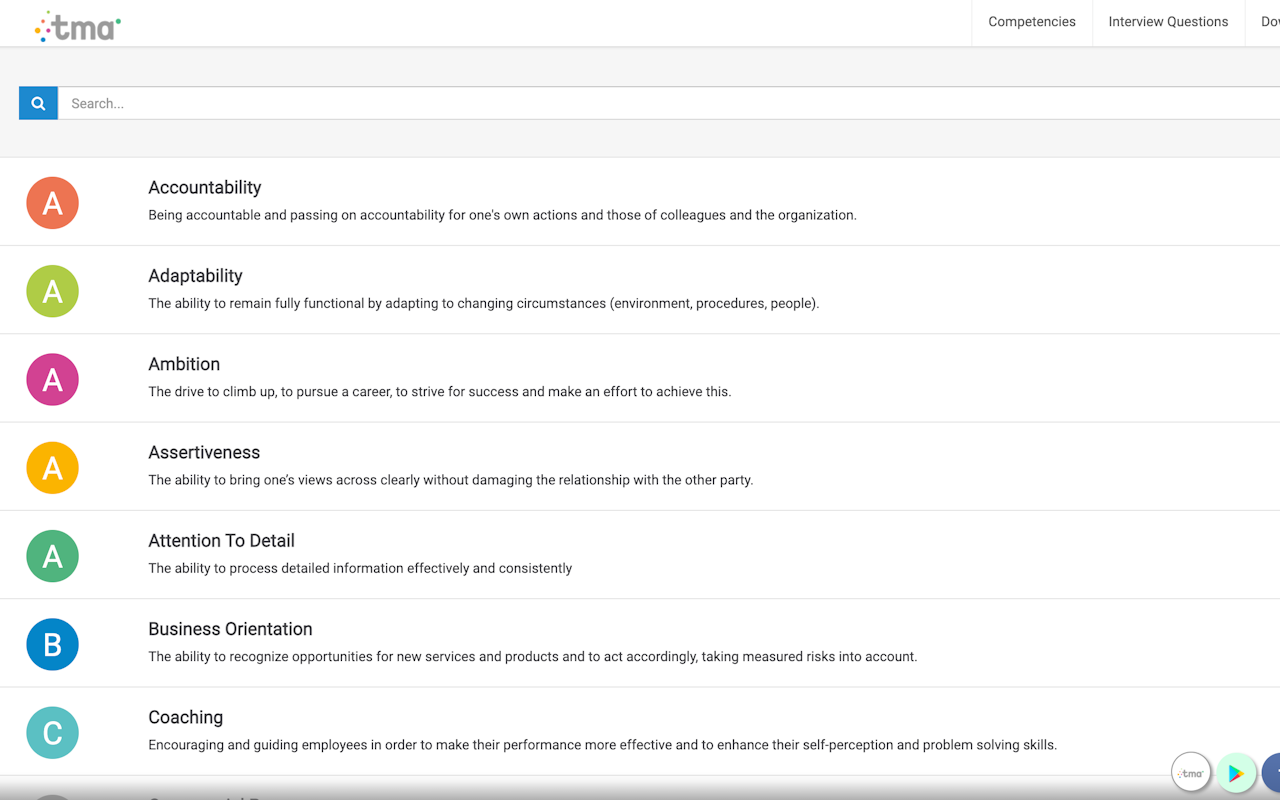Click the orange Accountability letter icon

(52, 203)
